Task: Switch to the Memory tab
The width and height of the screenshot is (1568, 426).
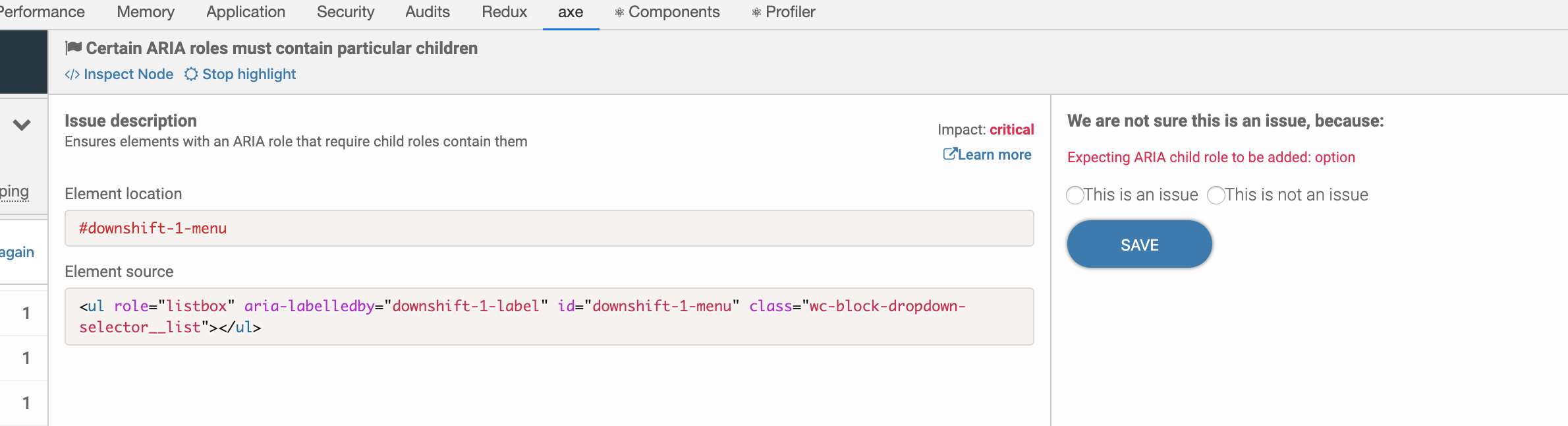Action: 146,12
